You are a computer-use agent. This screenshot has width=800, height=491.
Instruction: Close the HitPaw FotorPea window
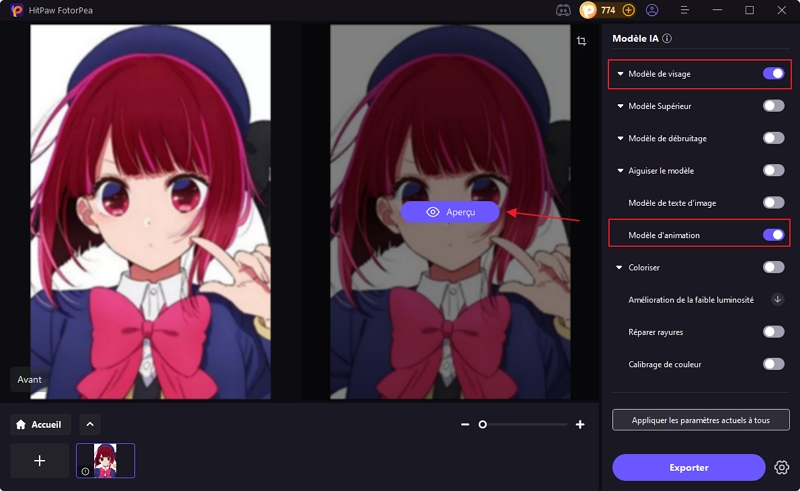tap(782, 10)
